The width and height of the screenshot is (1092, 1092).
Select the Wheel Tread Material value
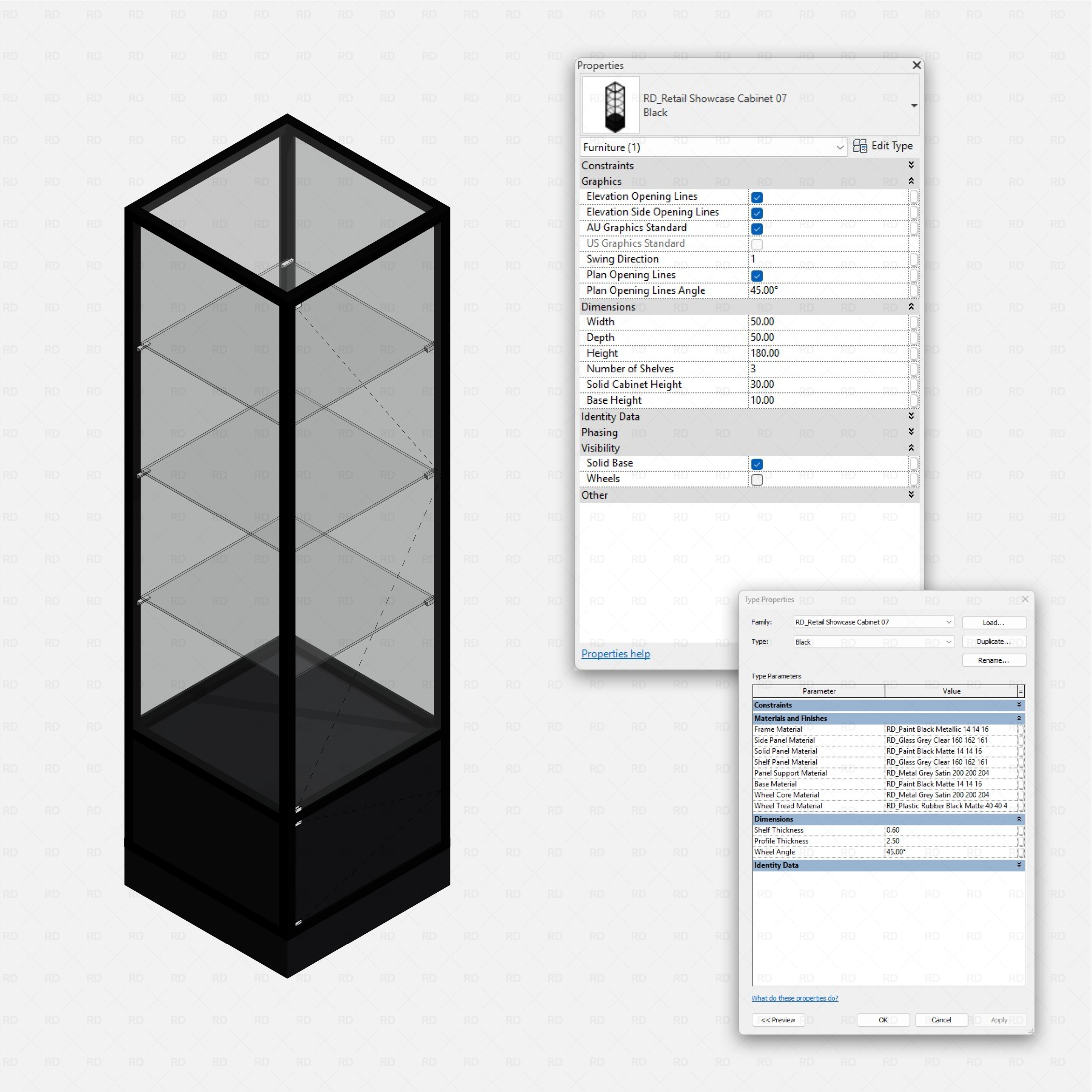tap(951, 806)
